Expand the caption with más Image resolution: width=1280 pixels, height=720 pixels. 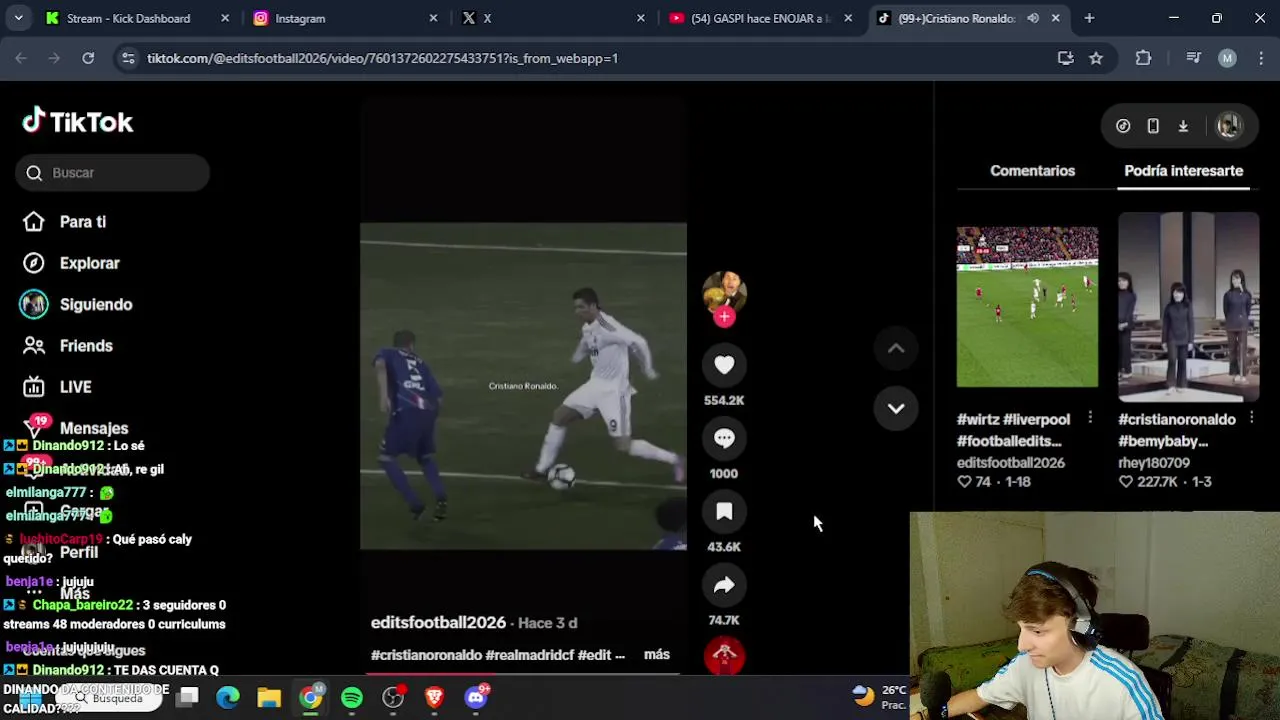[x=657, y=655]
